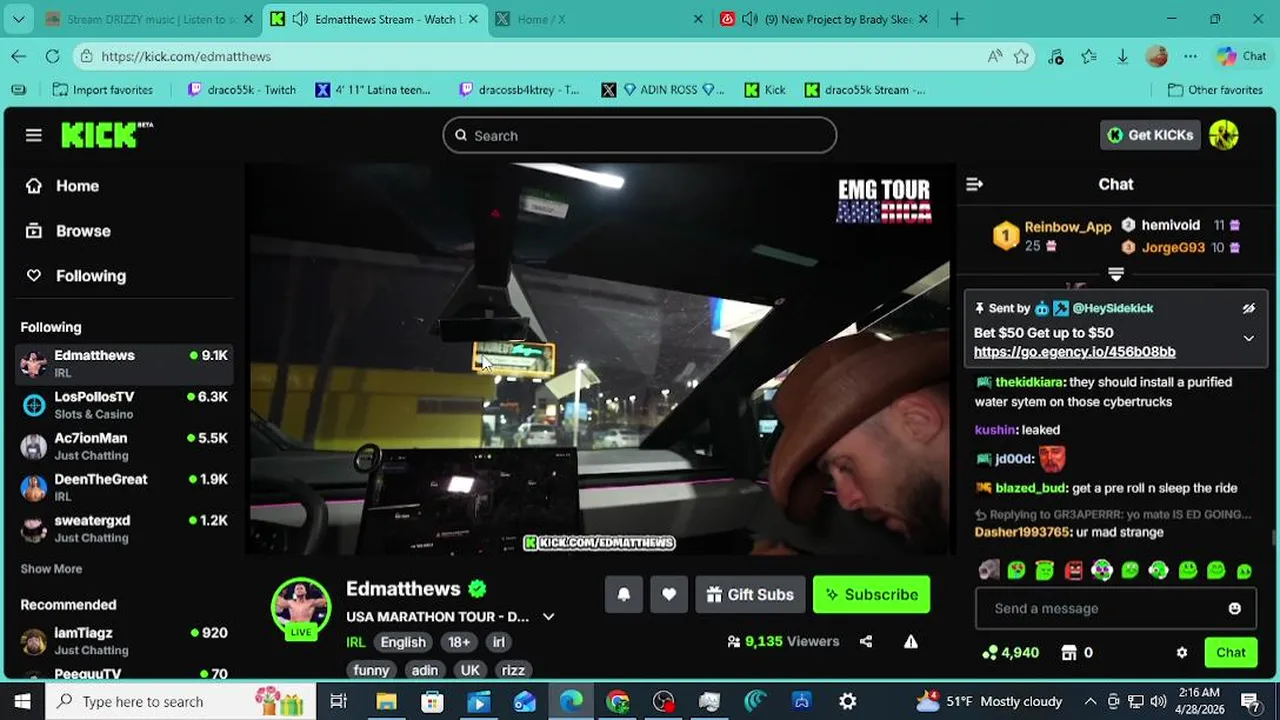Open the Other favorites folder
The image size is (1280, 720).
click(x=1215, y=90)
